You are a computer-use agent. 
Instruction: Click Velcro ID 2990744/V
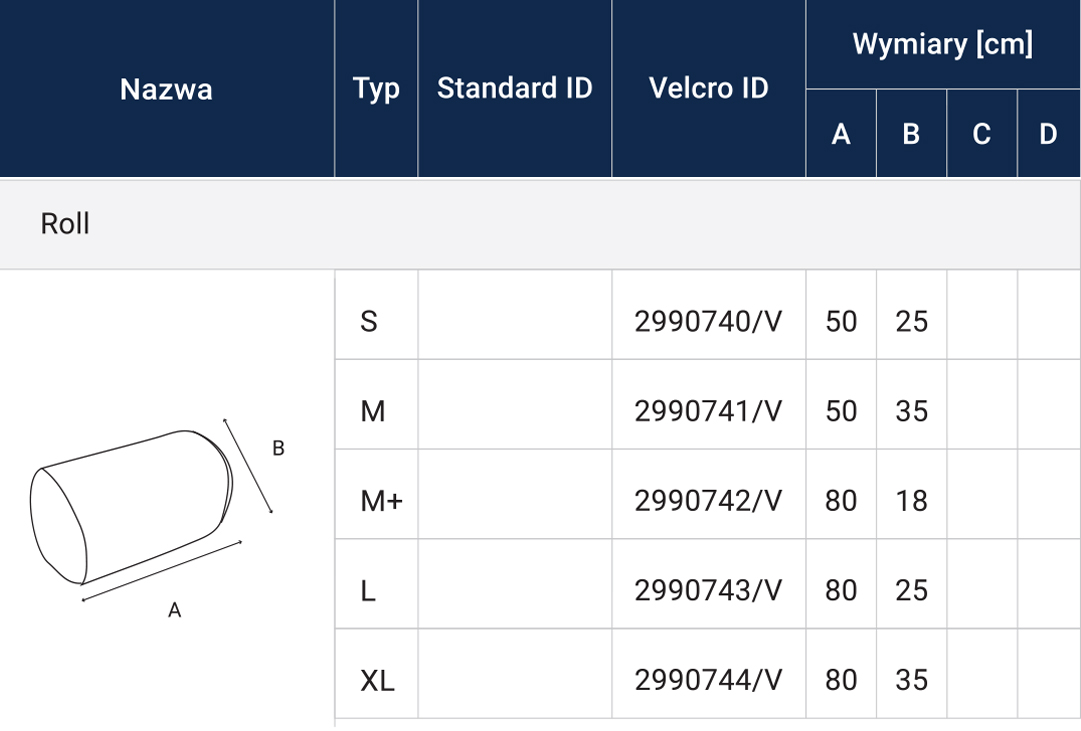pyautogui.click(x=709, y=680)
